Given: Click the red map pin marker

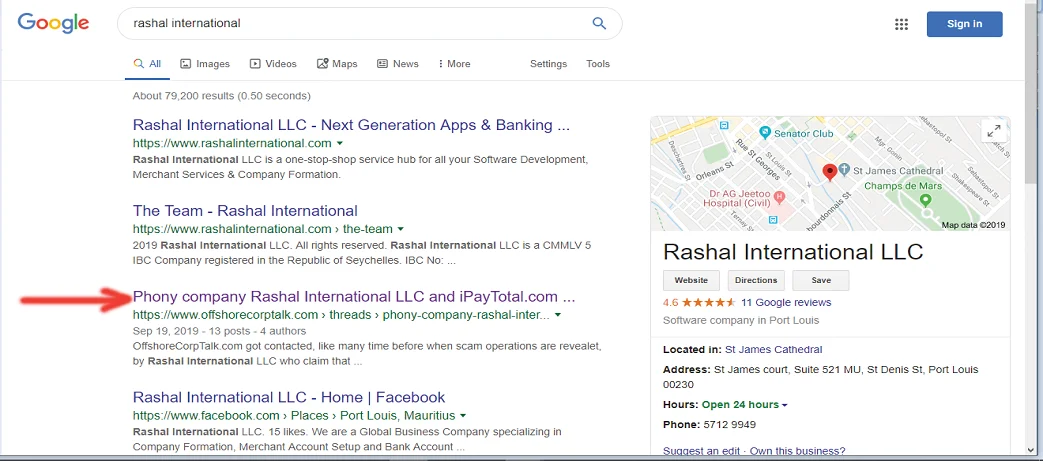Looking at the screenshot, I should coord(830,172).
